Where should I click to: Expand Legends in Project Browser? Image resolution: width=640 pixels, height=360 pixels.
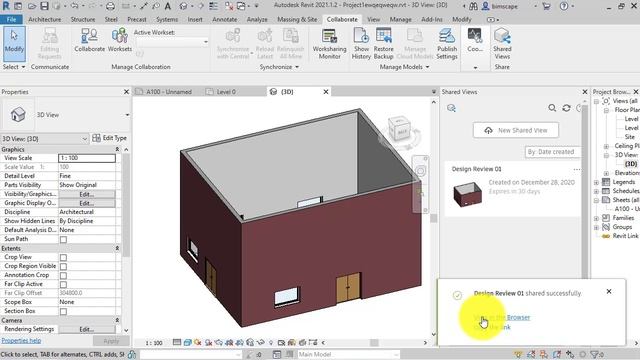[x=596, y=182]
